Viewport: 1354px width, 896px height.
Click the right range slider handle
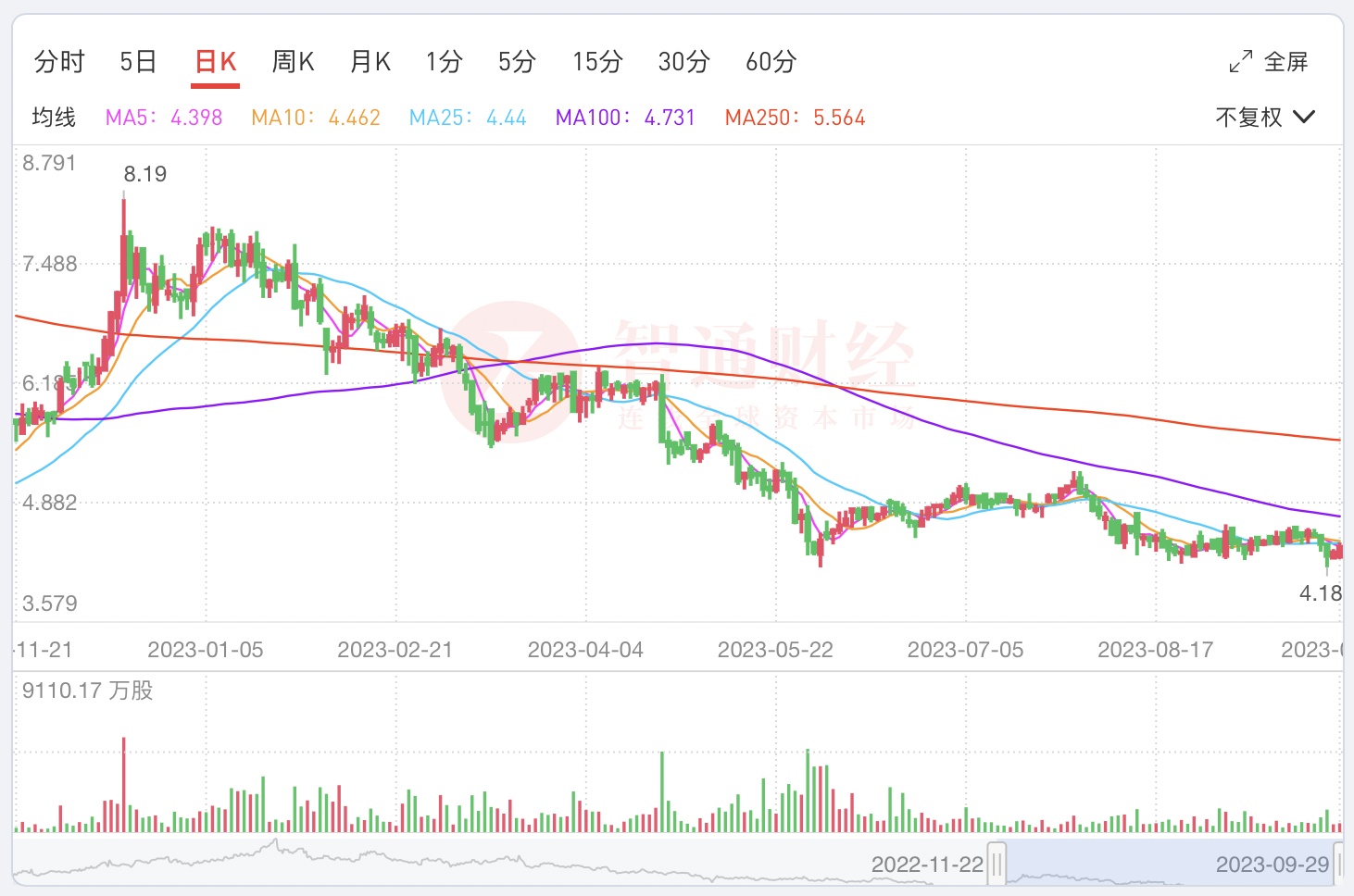(1338, 865)
